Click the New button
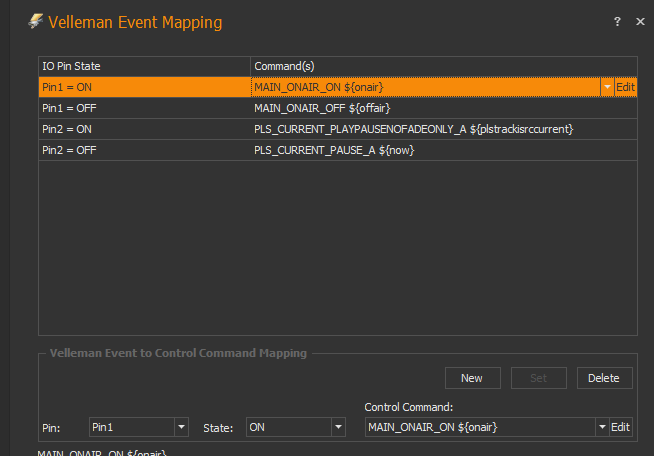This screenshot has height=456, width=654. click(x=473, y=378)
